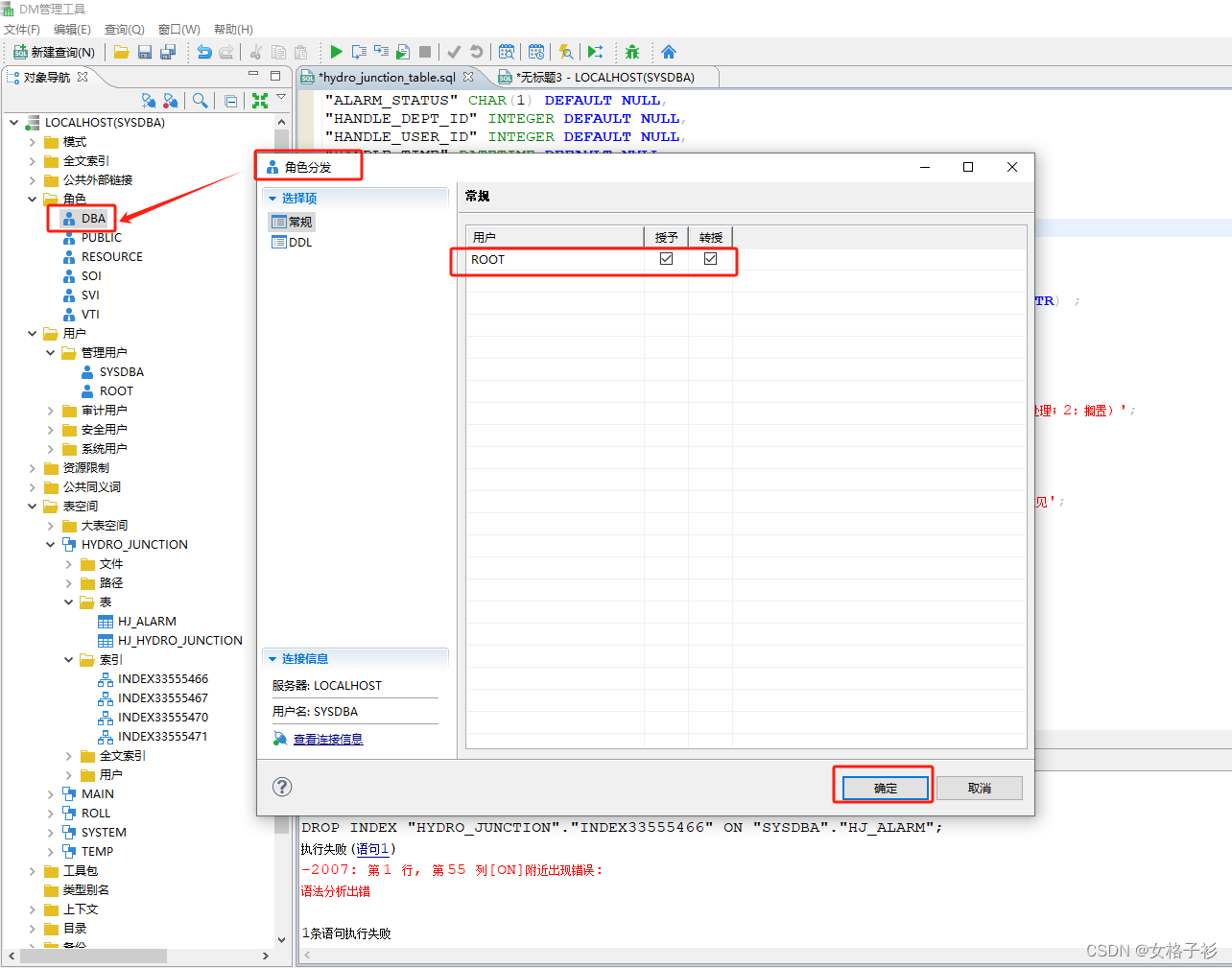Collapse the 连接信息 section
The height and width of the screenshot is (968, 1232).
point(272,659)
